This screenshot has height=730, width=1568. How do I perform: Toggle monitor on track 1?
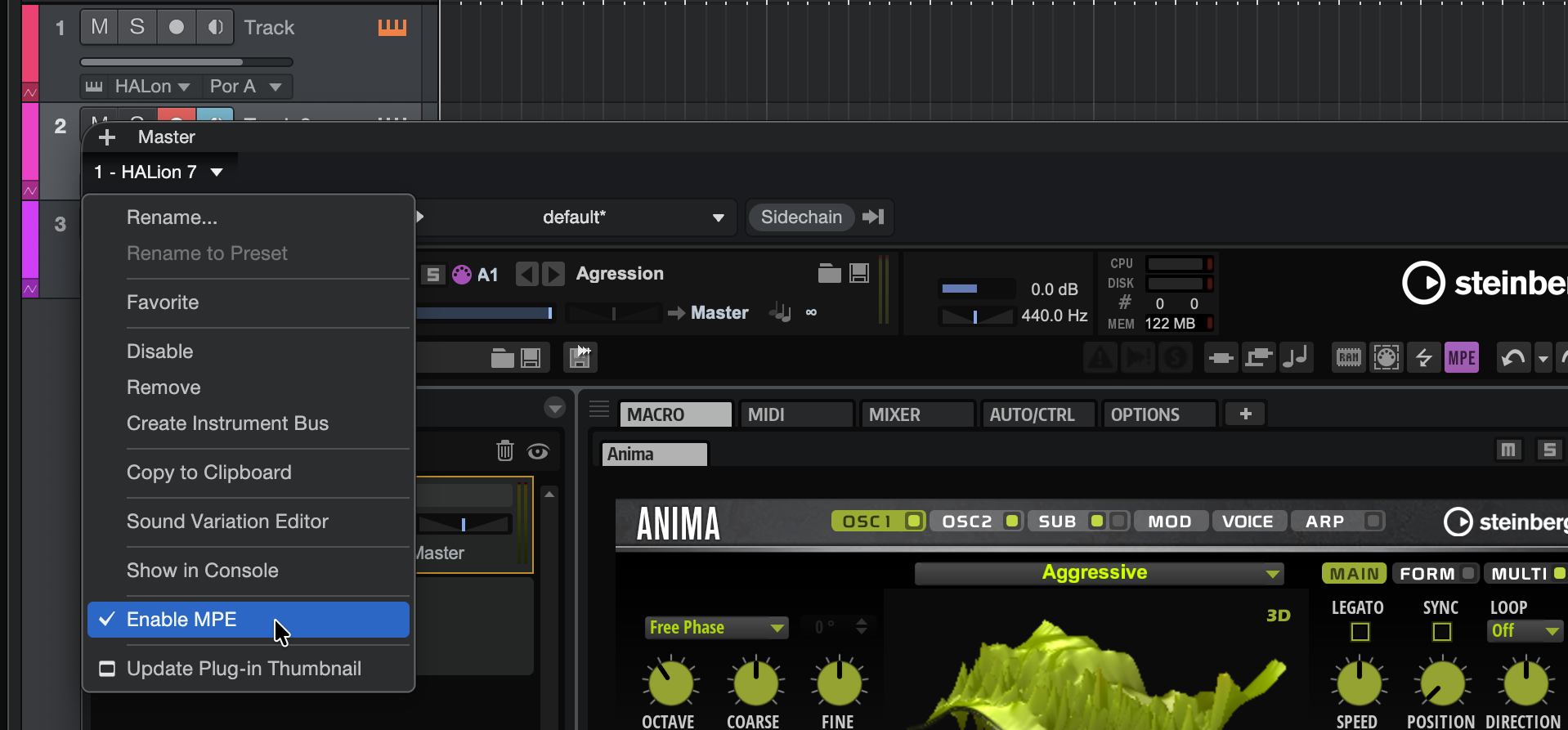(x=215, y=27)
